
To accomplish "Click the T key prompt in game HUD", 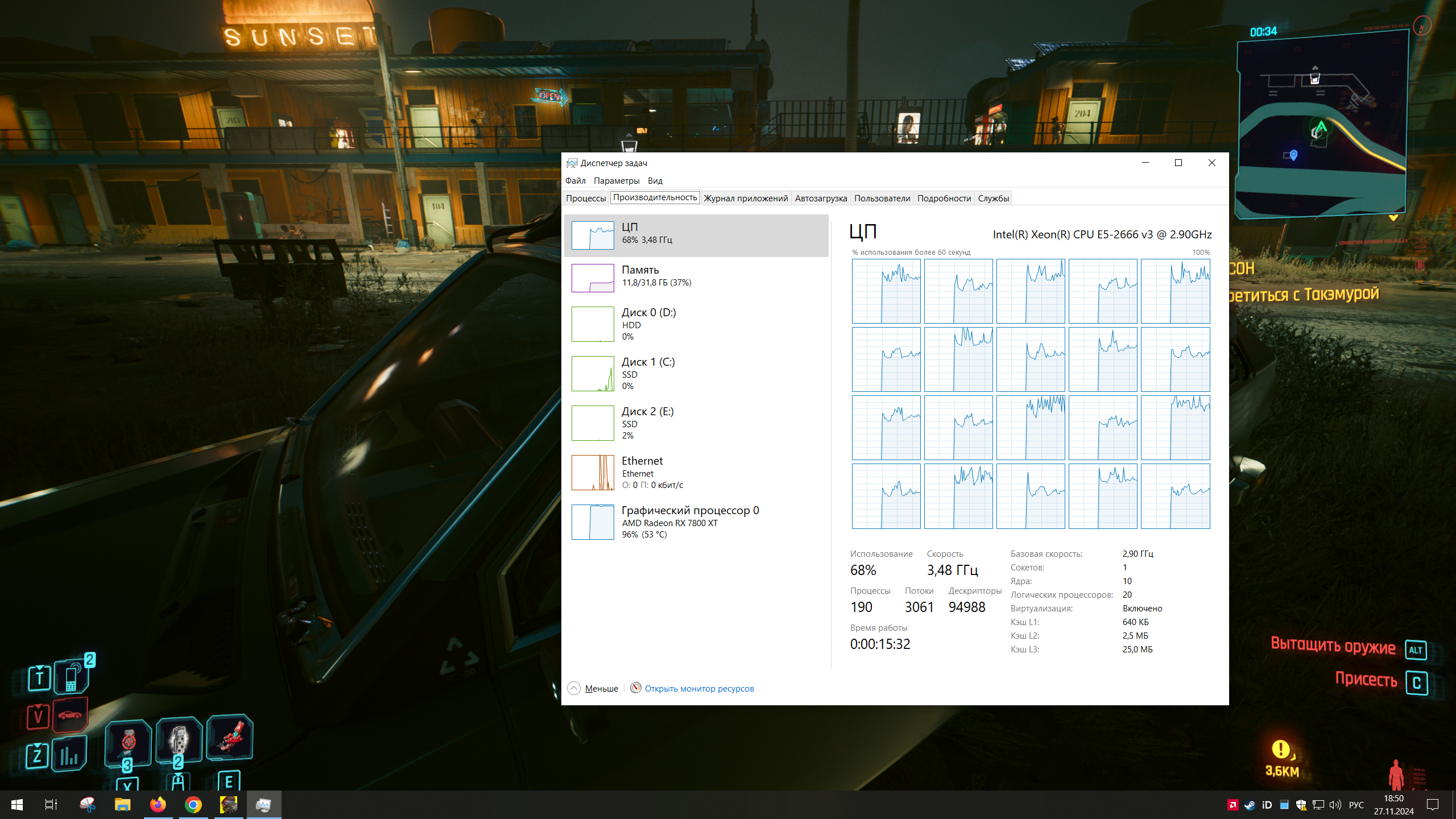I will click(39, 677).
